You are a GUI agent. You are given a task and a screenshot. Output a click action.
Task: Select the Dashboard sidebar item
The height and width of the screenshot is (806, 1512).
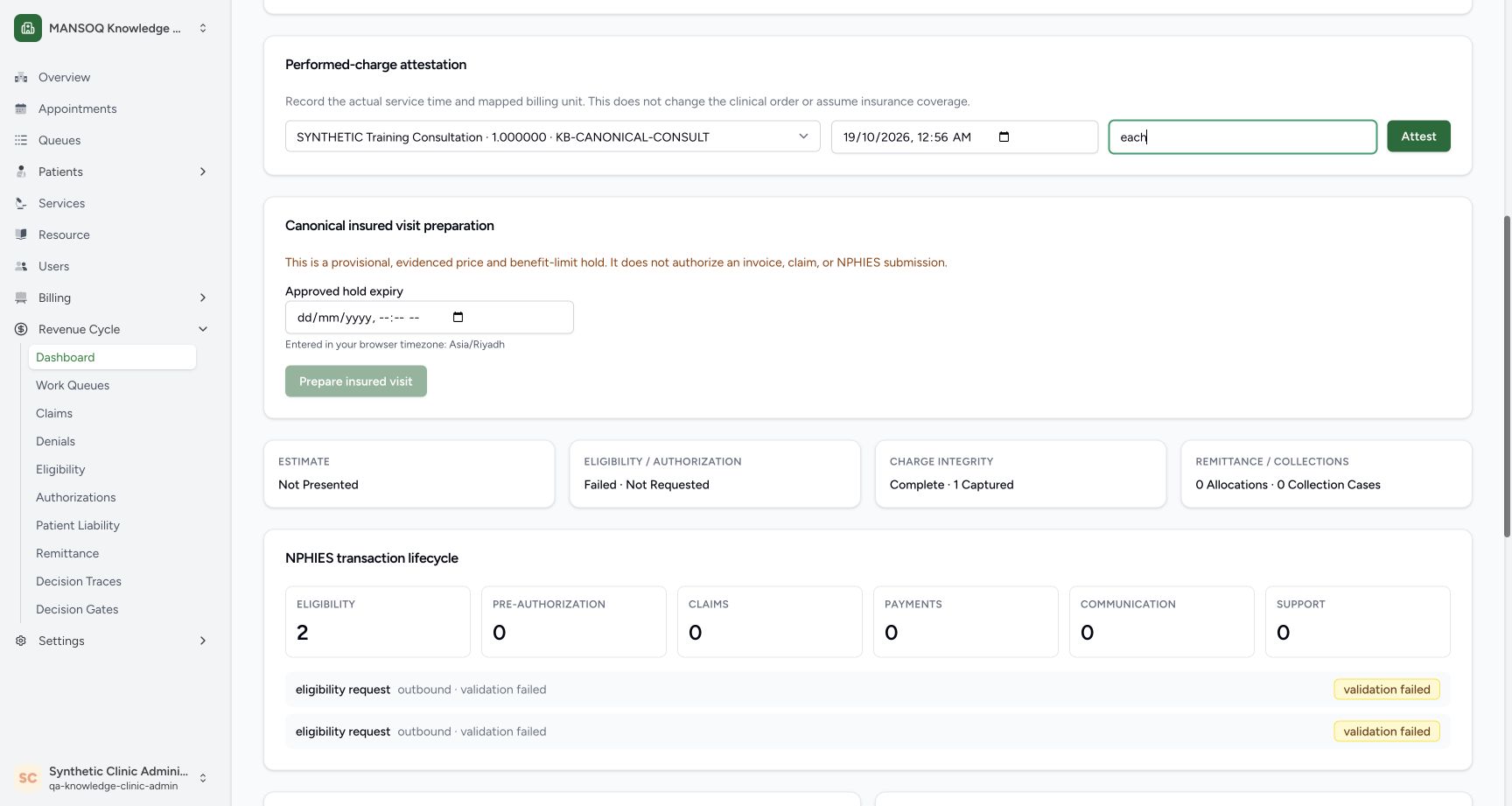[112, 357]
